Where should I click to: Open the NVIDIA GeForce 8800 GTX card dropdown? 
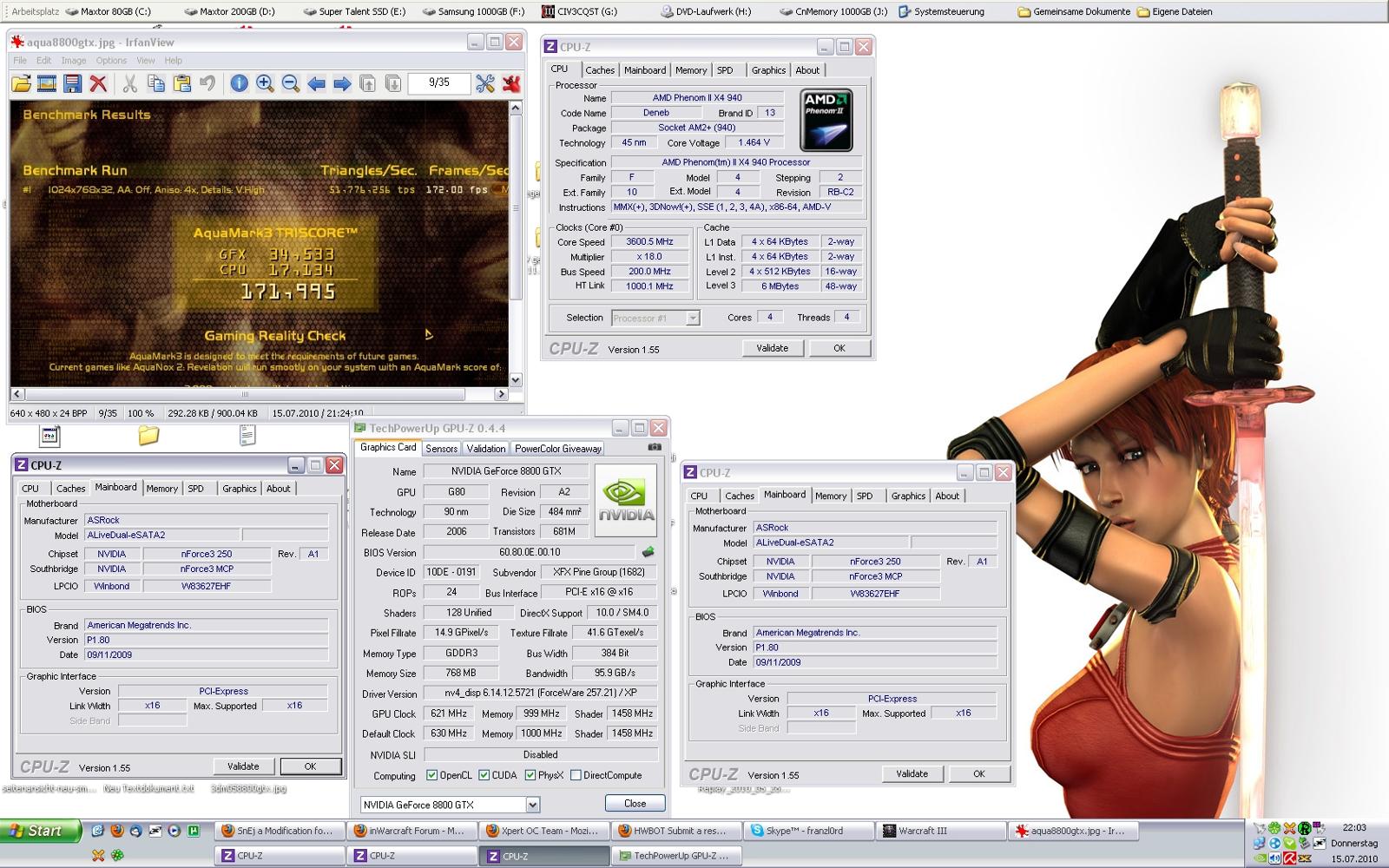click(x=450, y=805)
